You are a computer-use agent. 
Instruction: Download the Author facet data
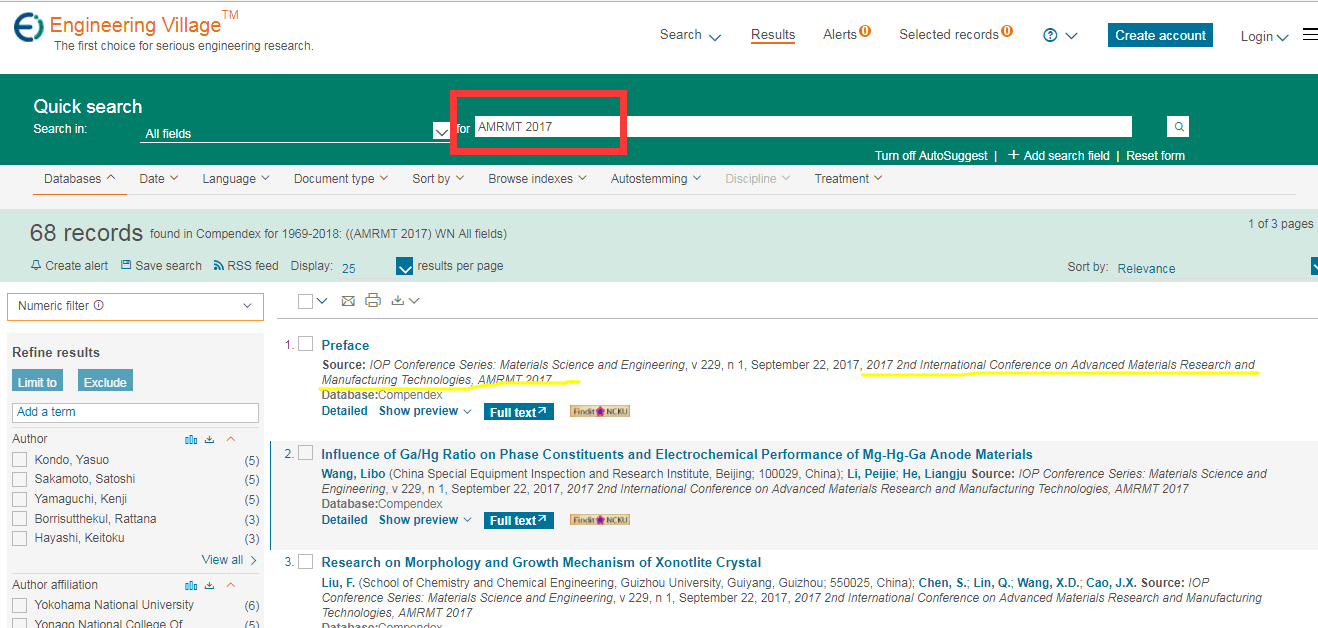210,439
